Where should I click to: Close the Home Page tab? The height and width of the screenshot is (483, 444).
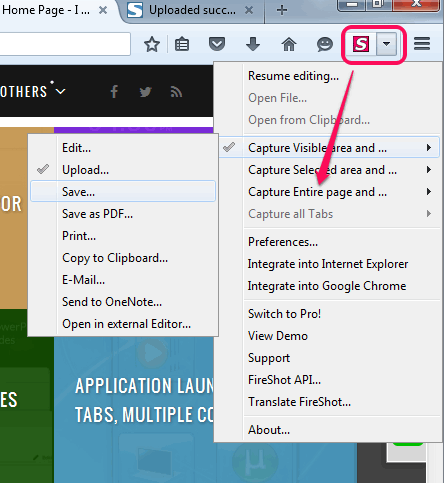pos(103,10)
